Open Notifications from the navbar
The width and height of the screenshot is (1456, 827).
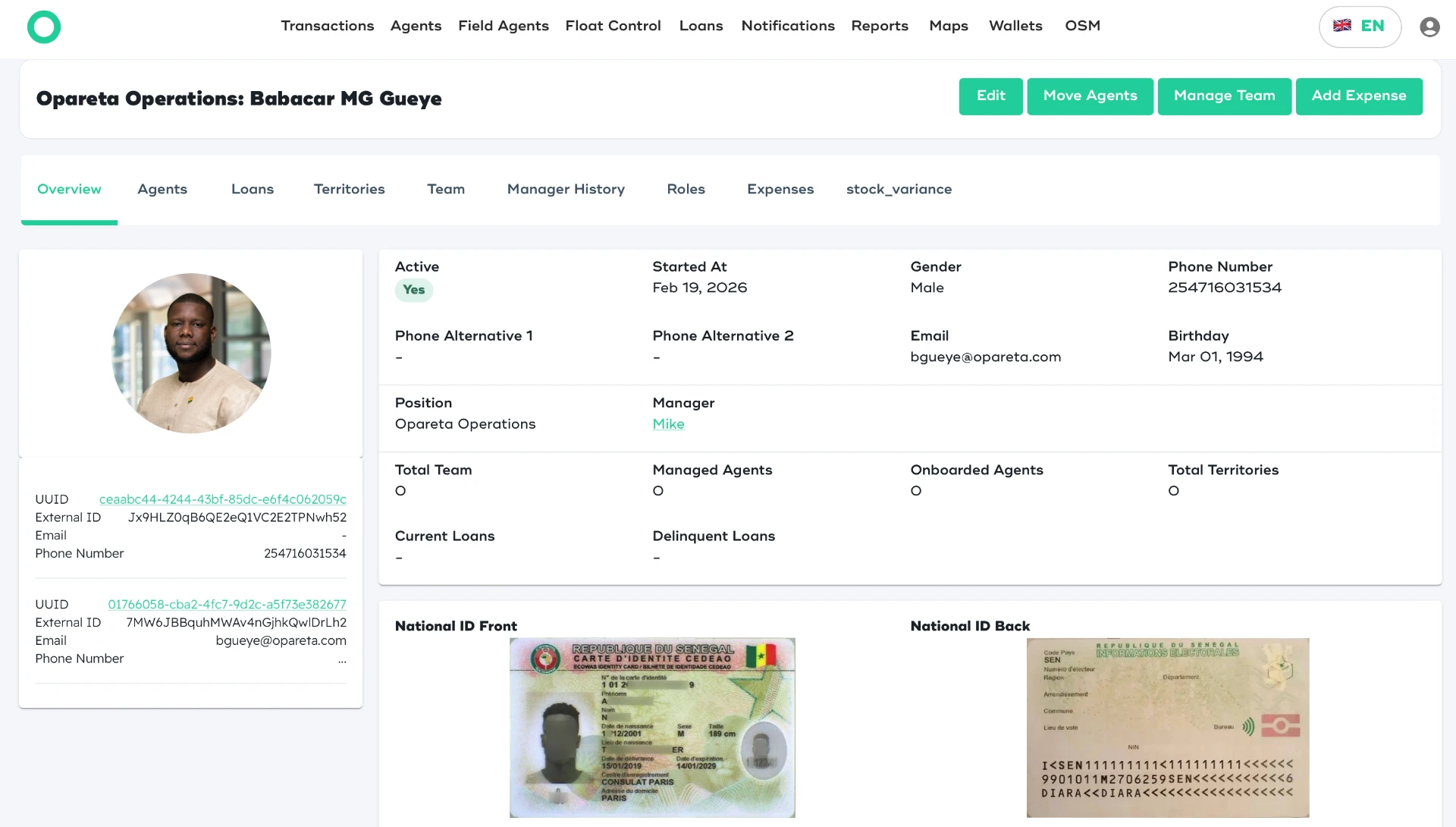pos(788,26)
